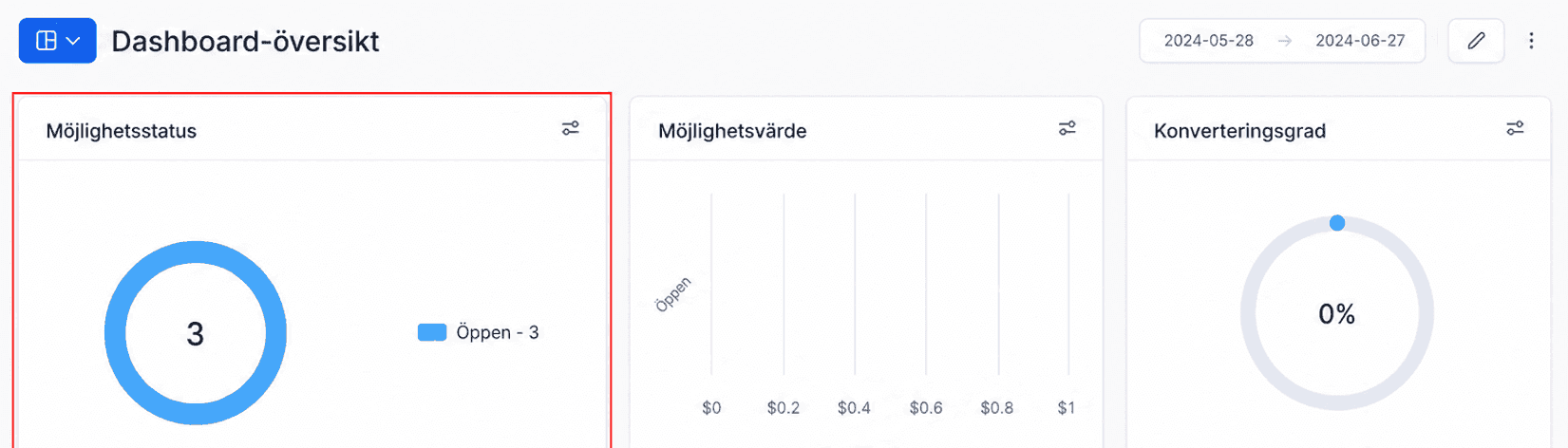Select the end date 2024-06-27 field

pos(1360,41)
